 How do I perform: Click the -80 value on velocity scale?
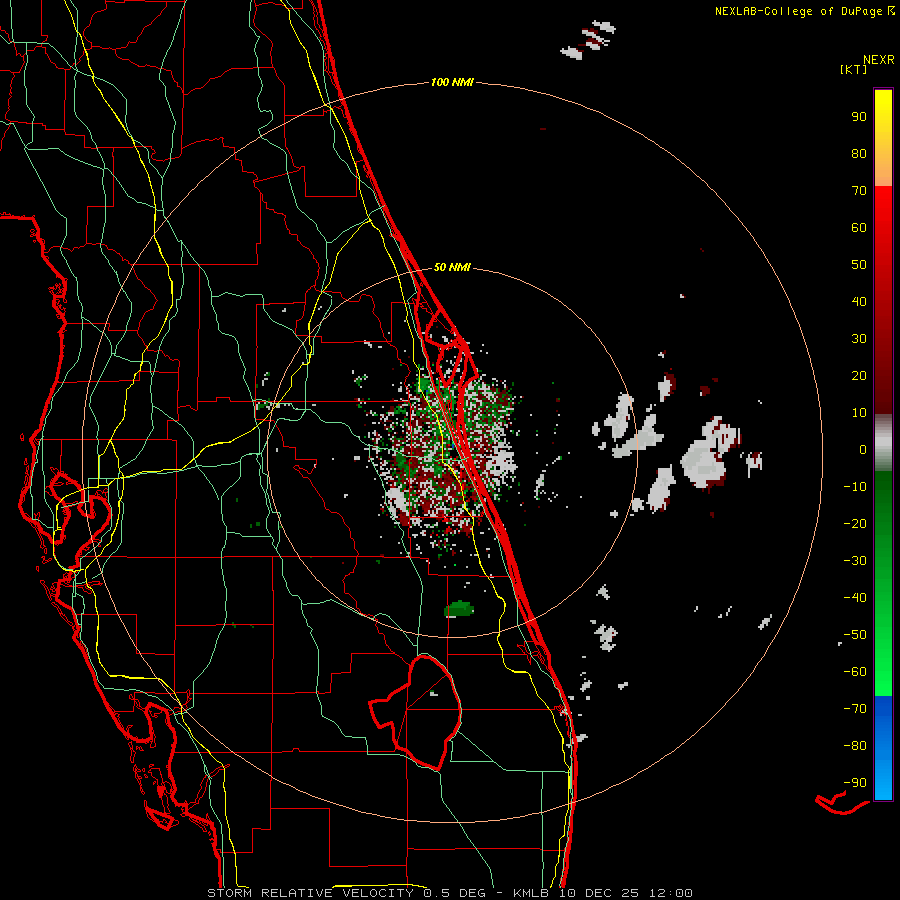pos(855,746)
